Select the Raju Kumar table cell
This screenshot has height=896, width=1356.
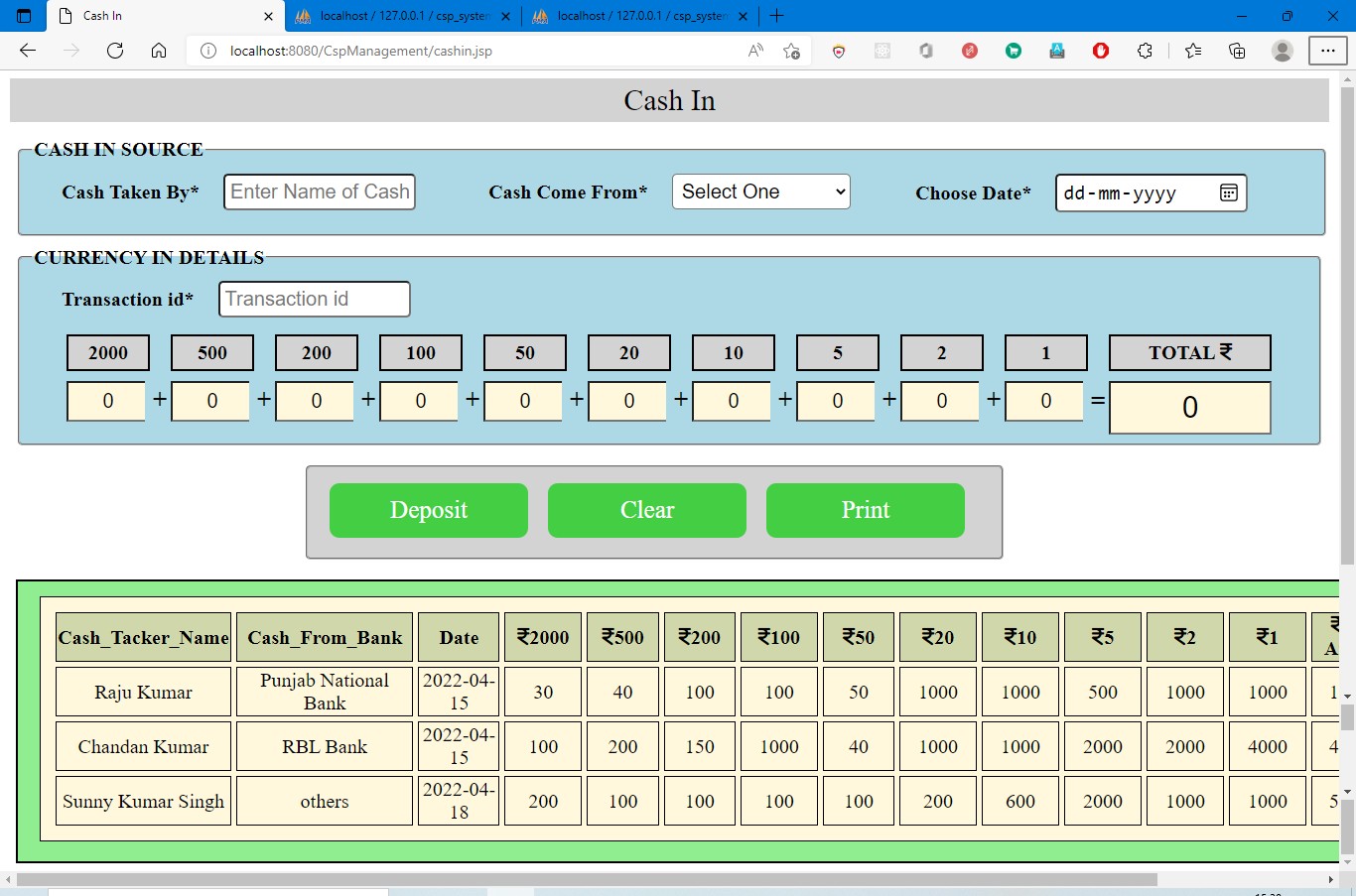pyautogui.click(x=143, y=692)
